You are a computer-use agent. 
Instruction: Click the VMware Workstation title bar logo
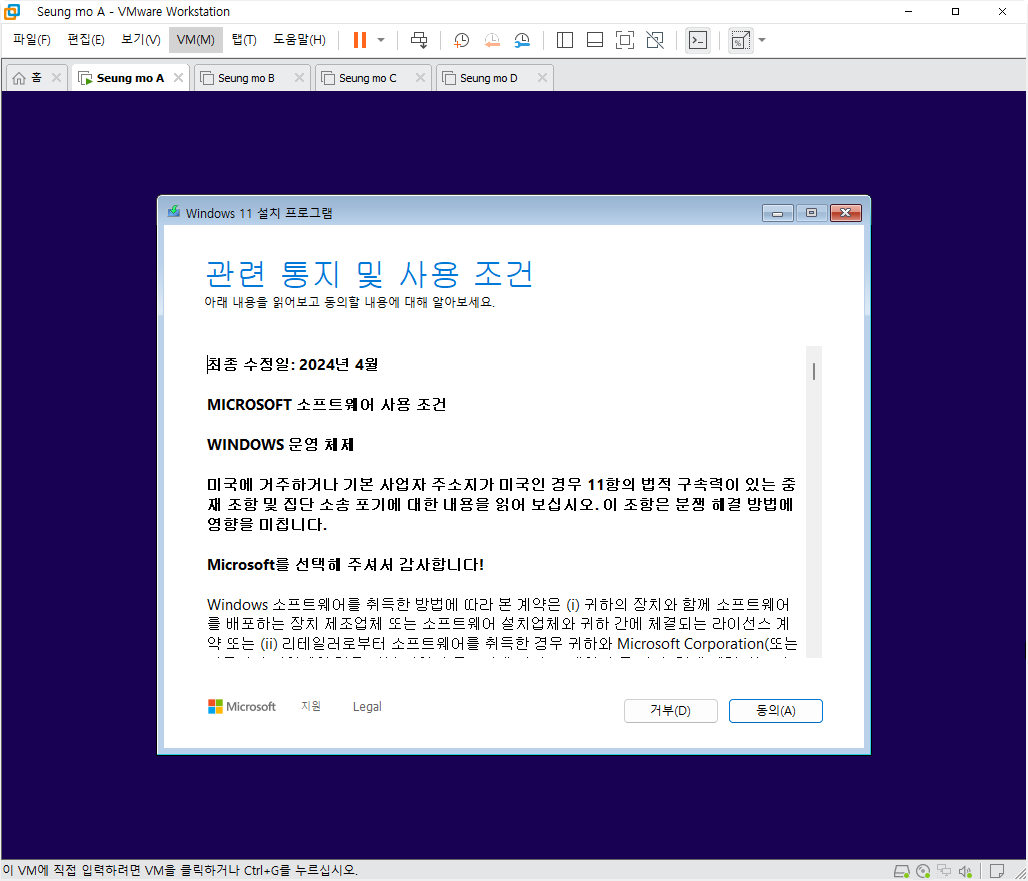(x=12, y=12)
